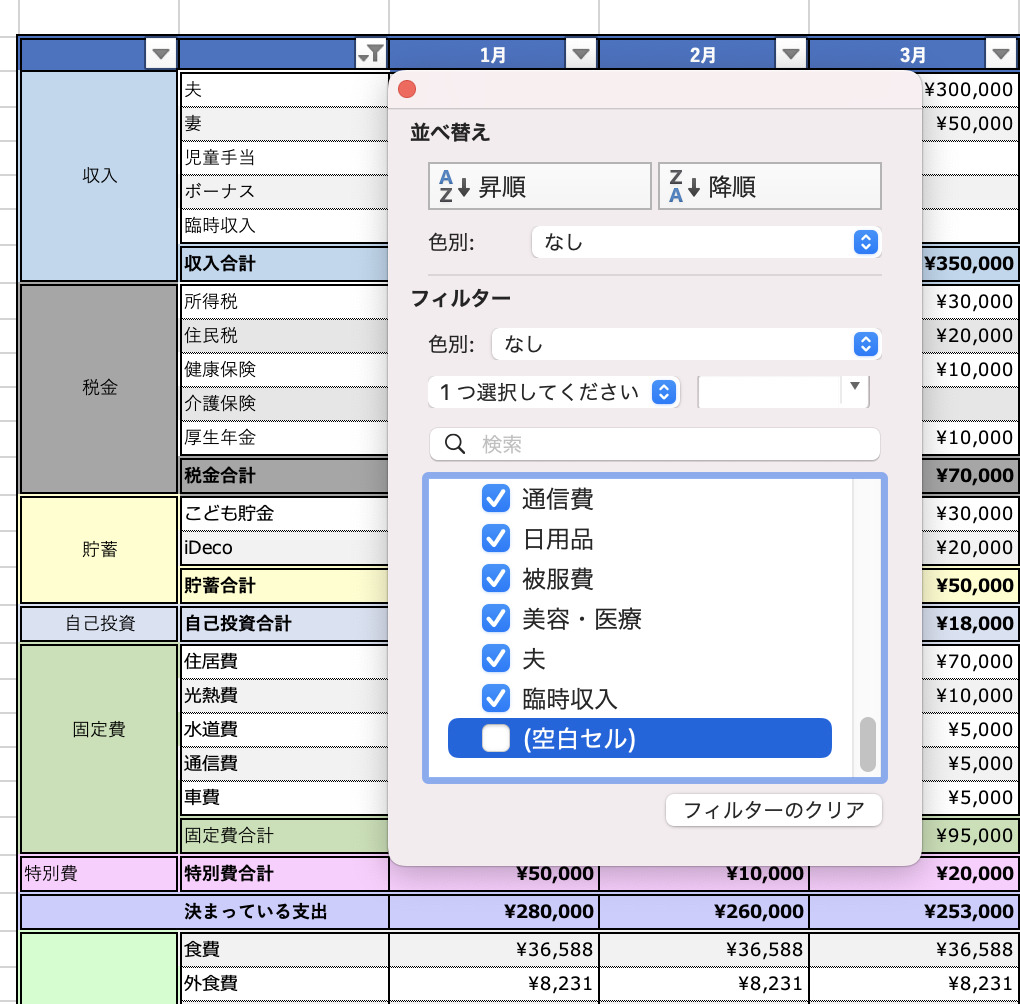
Task: Click the フィルターのクリア button
Action: [773, 810]
